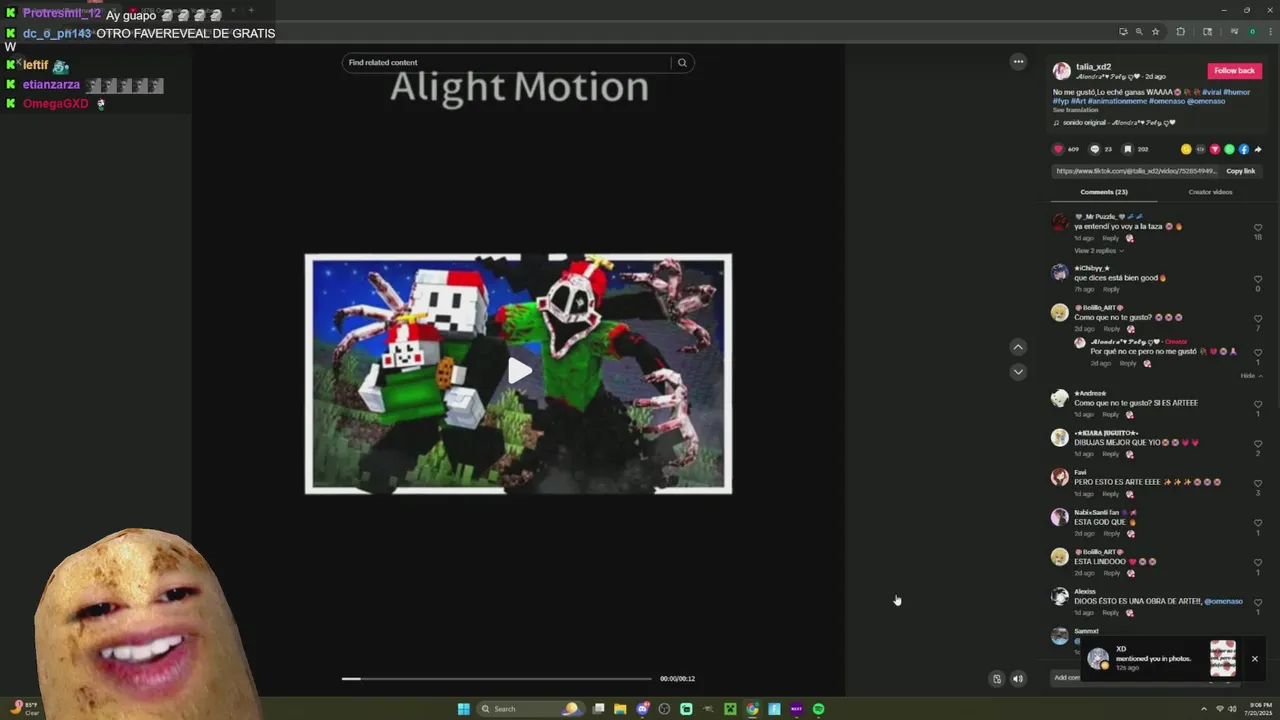Open Mr Puzzle commenter avatar

click(1060, 223)
